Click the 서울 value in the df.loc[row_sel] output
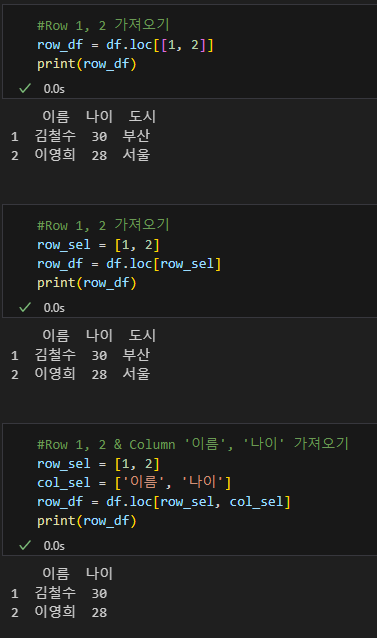The image size is (377, 638). [x=136, y=374]
